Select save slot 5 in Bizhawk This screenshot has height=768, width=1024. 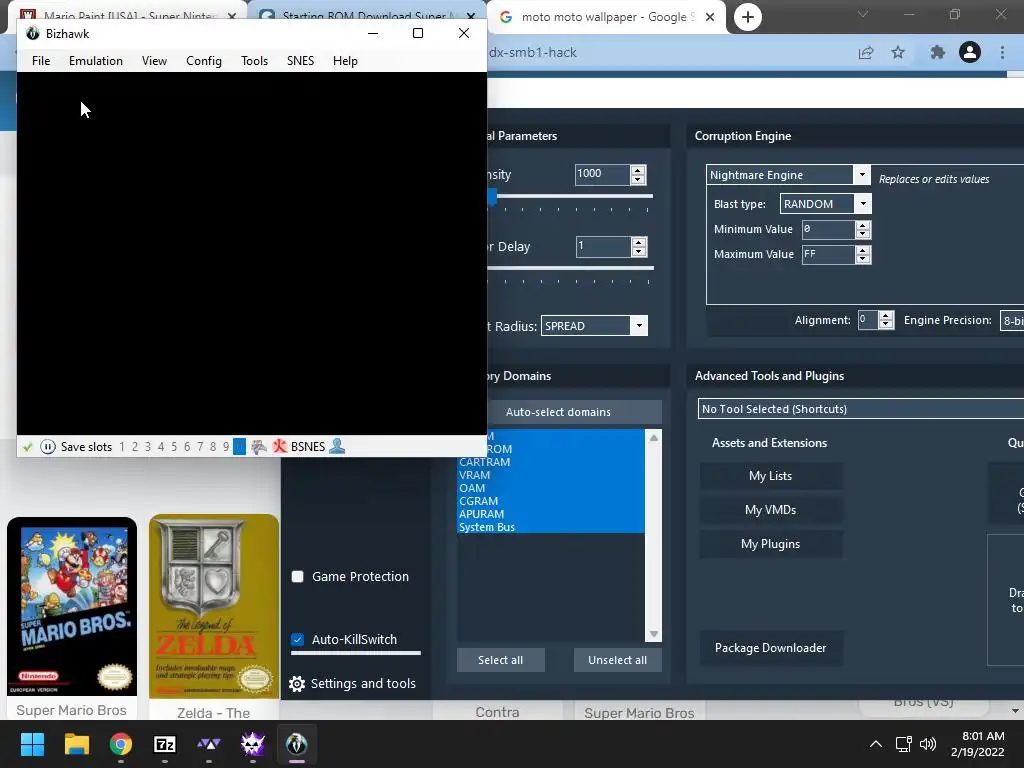pos(174,447)
